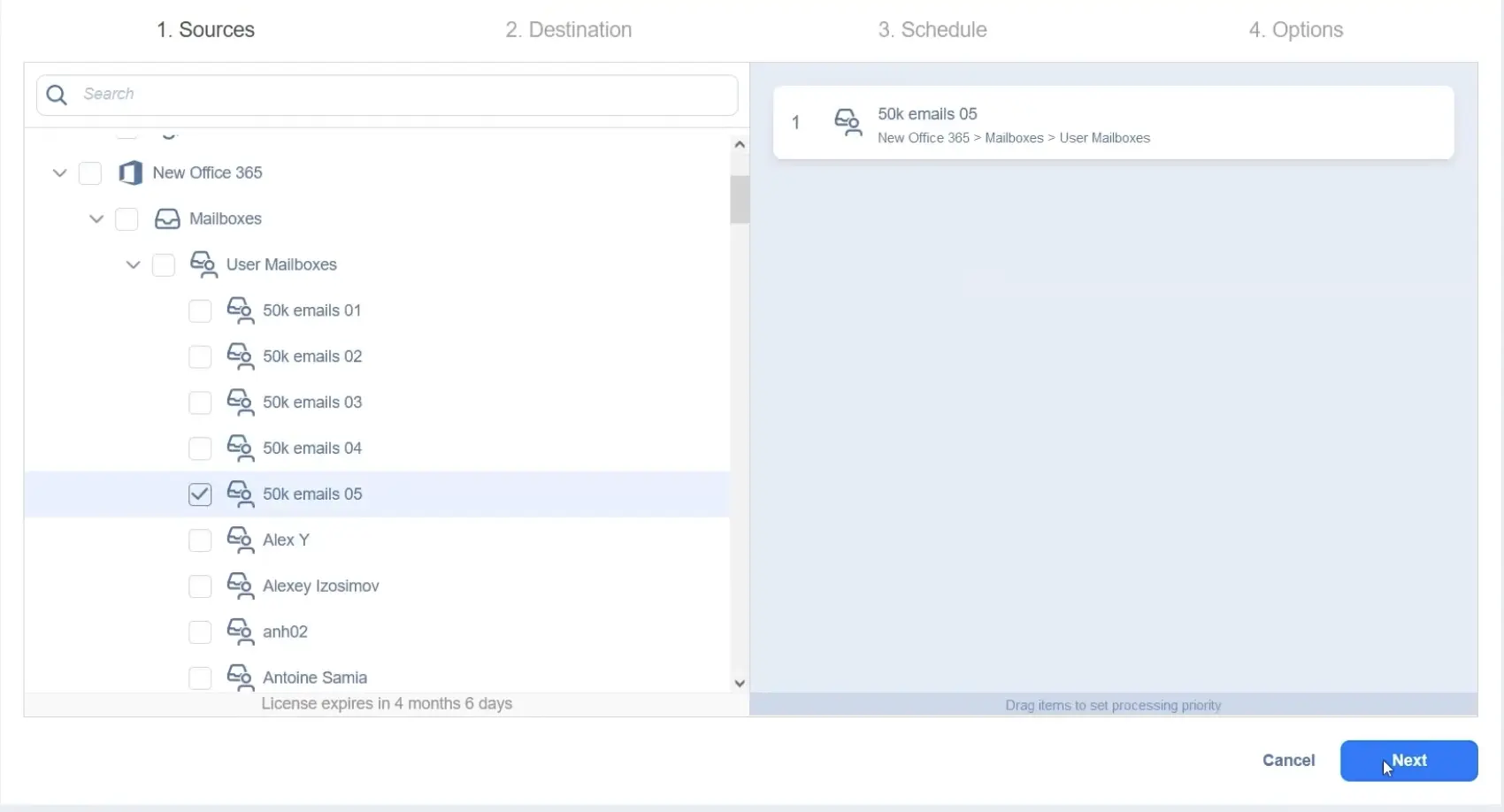Click the mailbox icon beside 50k emails 05 in tree
The image size is (1504, 812).
(241, 494)
